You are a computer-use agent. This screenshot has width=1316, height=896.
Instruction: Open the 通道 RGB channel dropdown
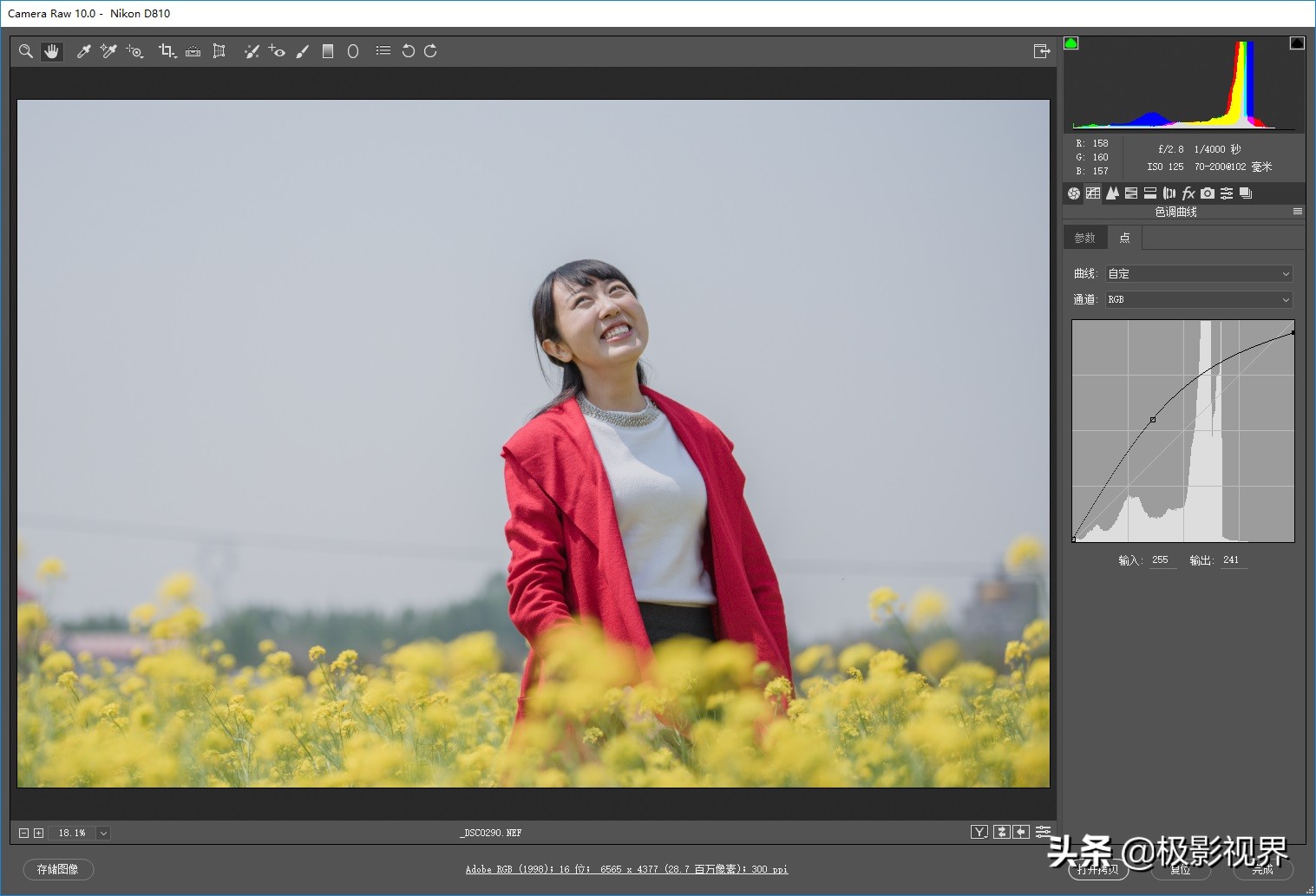click(1199, 300)
